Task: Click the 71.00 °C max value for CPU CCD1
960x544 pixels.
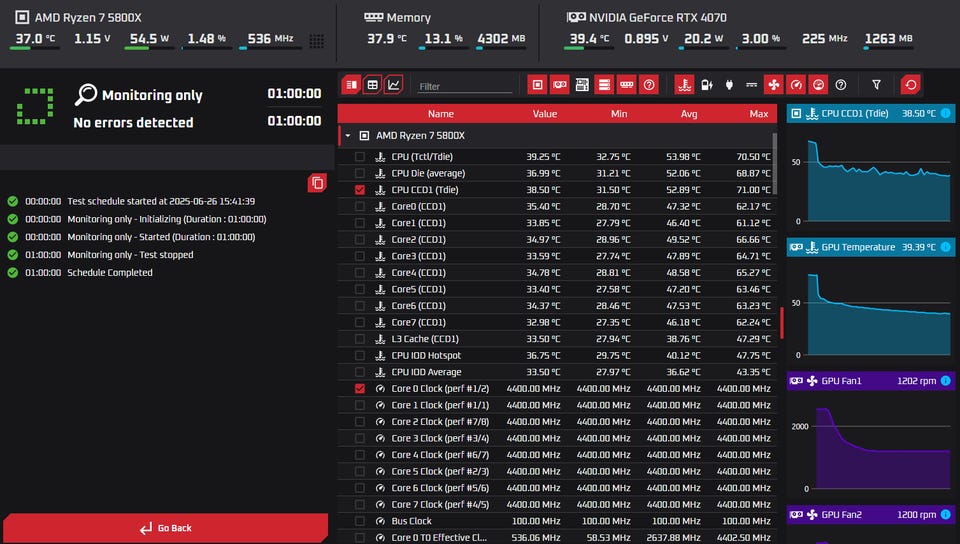Action: 753,190
